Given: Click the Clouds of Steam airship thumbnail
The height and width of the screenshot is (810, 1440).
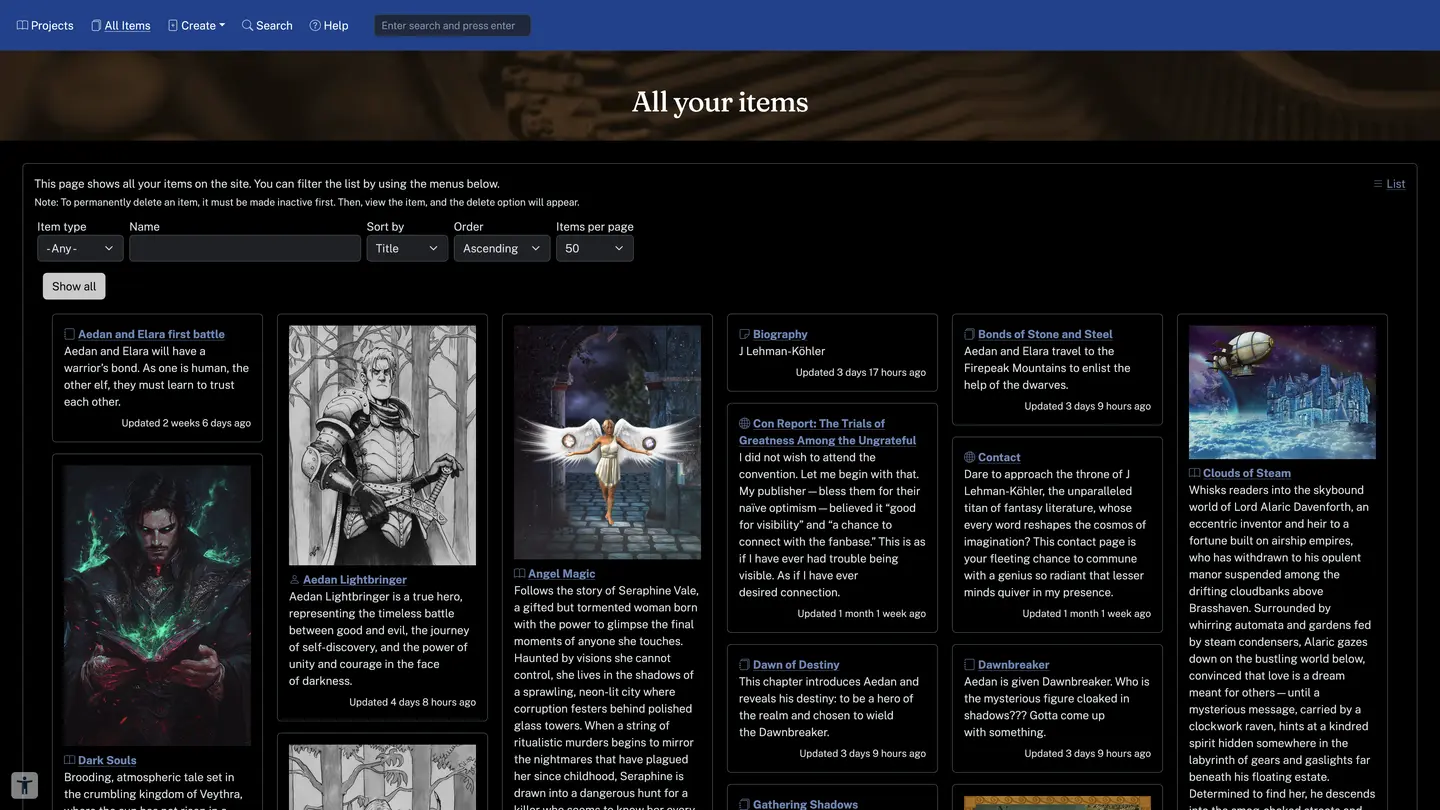Looking at the screenshot, I should point(1282,392).
